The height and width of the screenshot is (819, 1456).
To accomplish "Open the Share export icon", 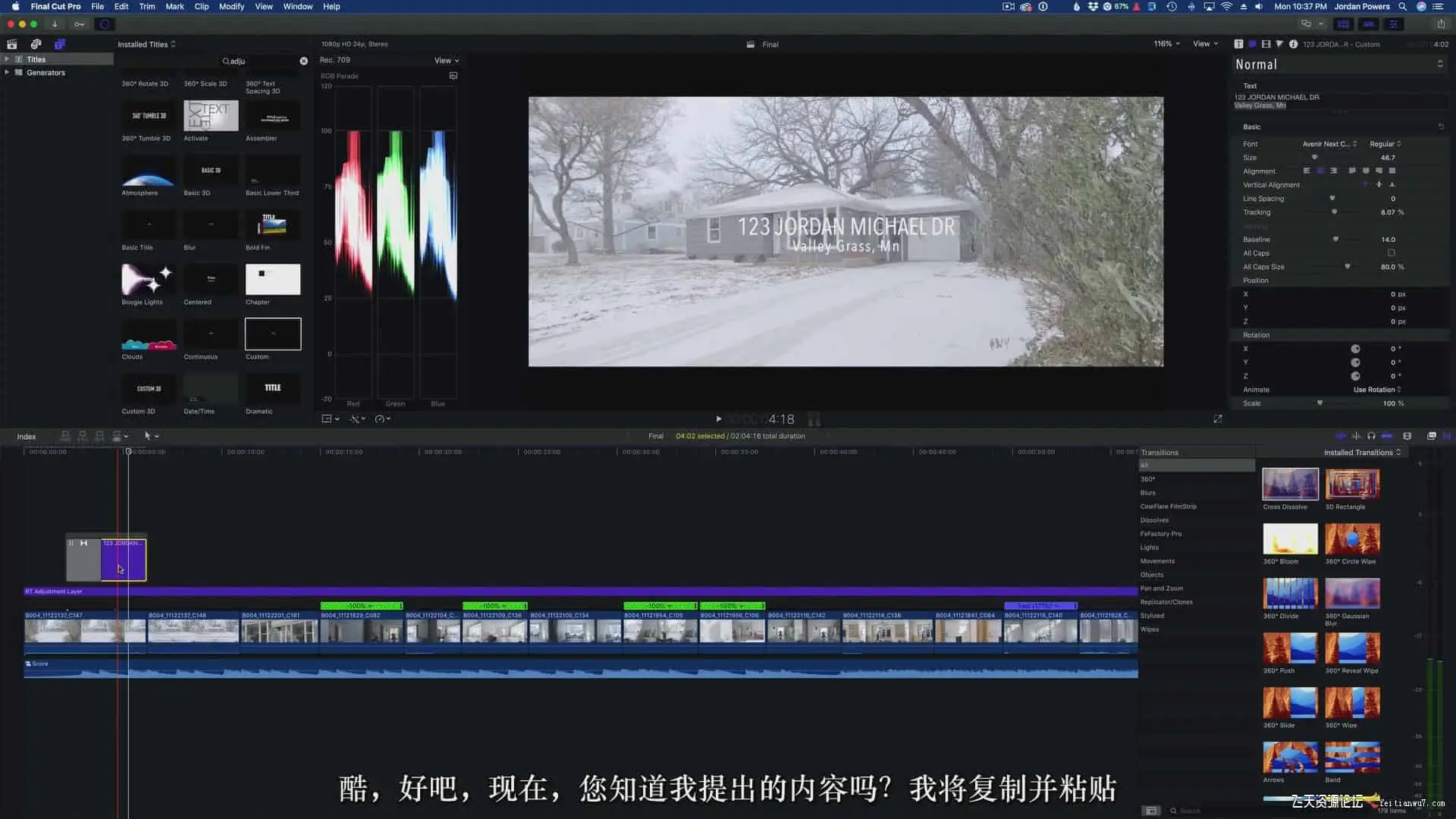I will pos(1441,24).
